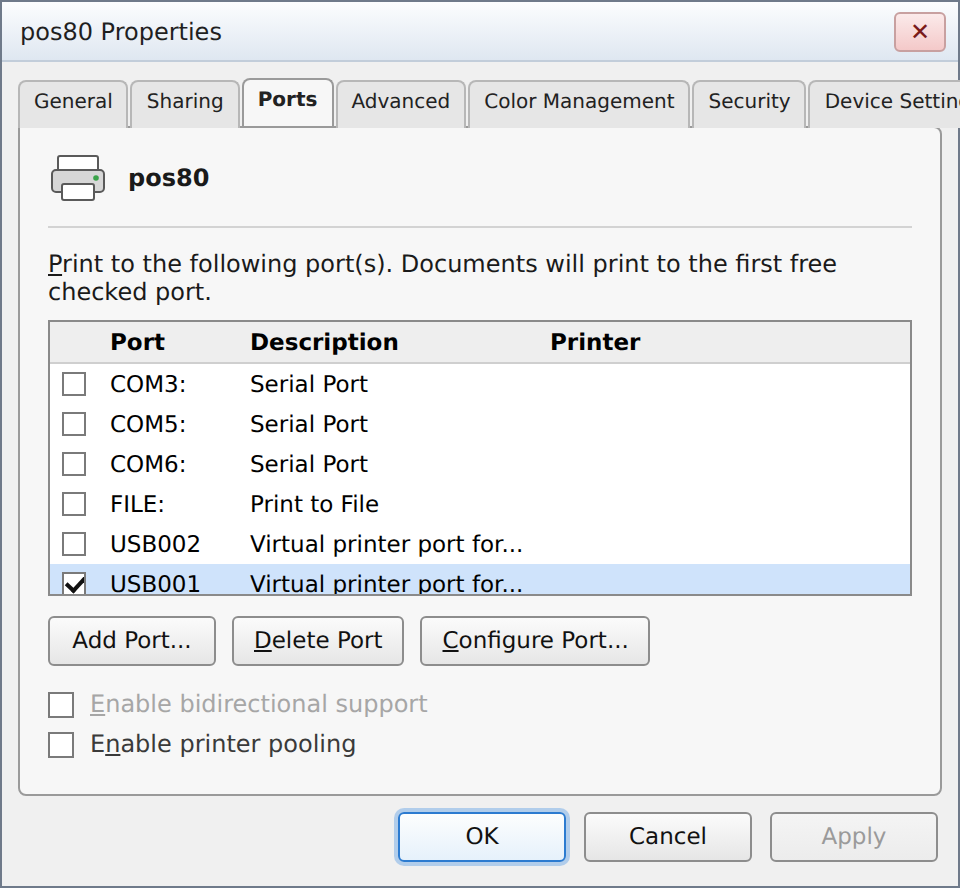This screenshot has width=960, height=888.
Task: Confirm with the OK button
Action: (x=482, y=837)
